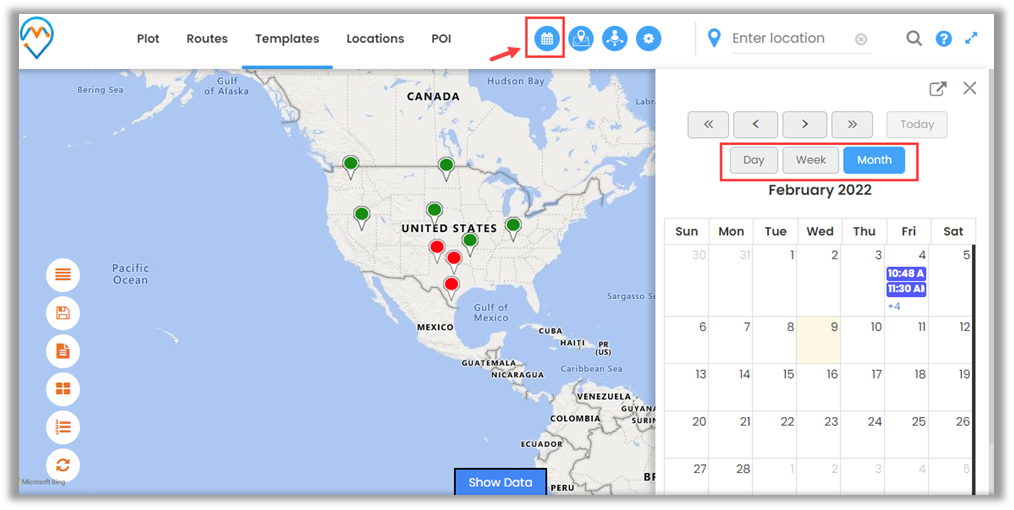Image resolution: width=1014 pixels, height=510 pixels.
Task: Expand the +4 more events link
Action: tap(894, 306)
